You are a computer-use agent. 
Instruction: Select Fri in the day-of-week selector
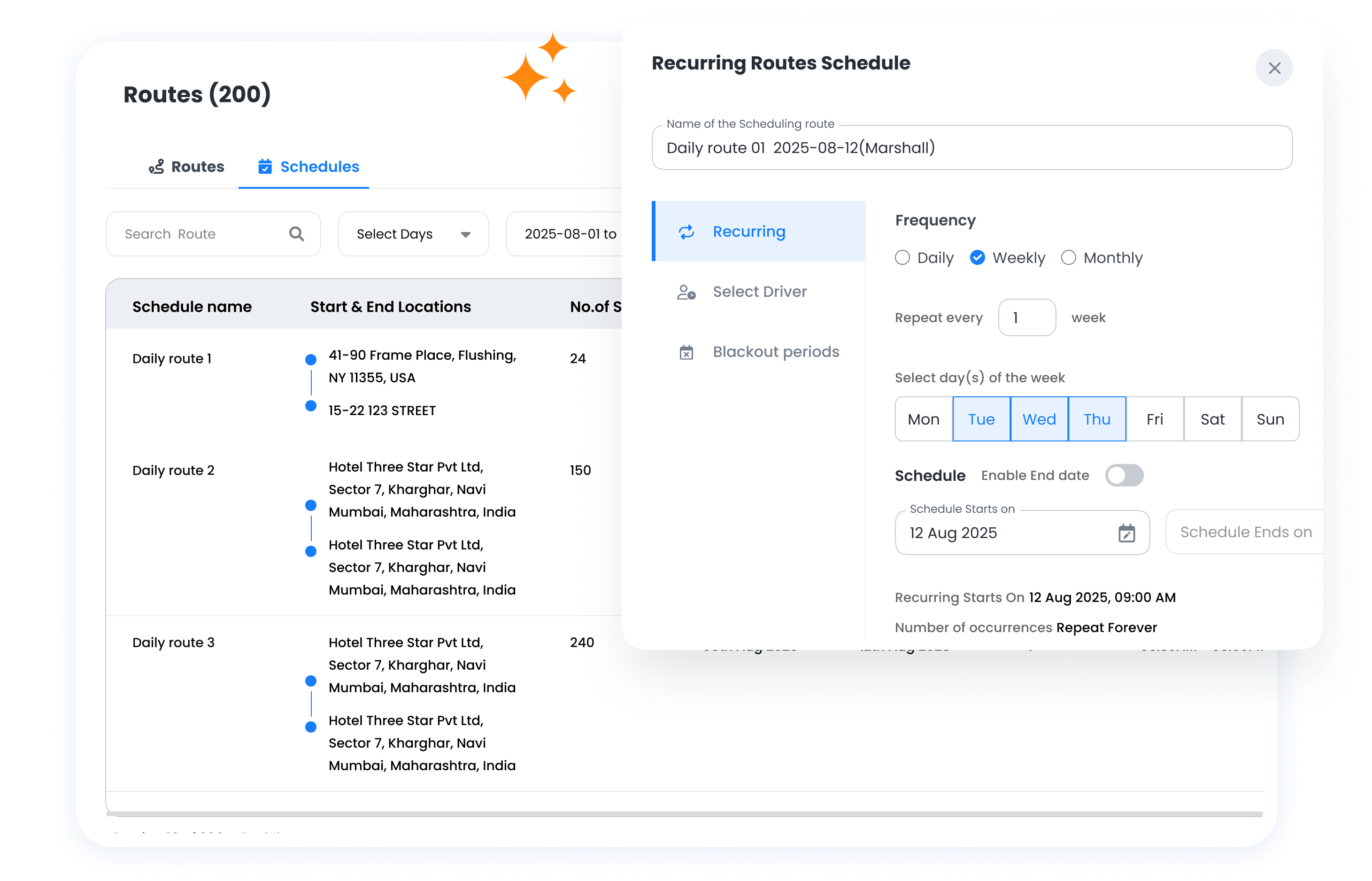pos(1155,419)
